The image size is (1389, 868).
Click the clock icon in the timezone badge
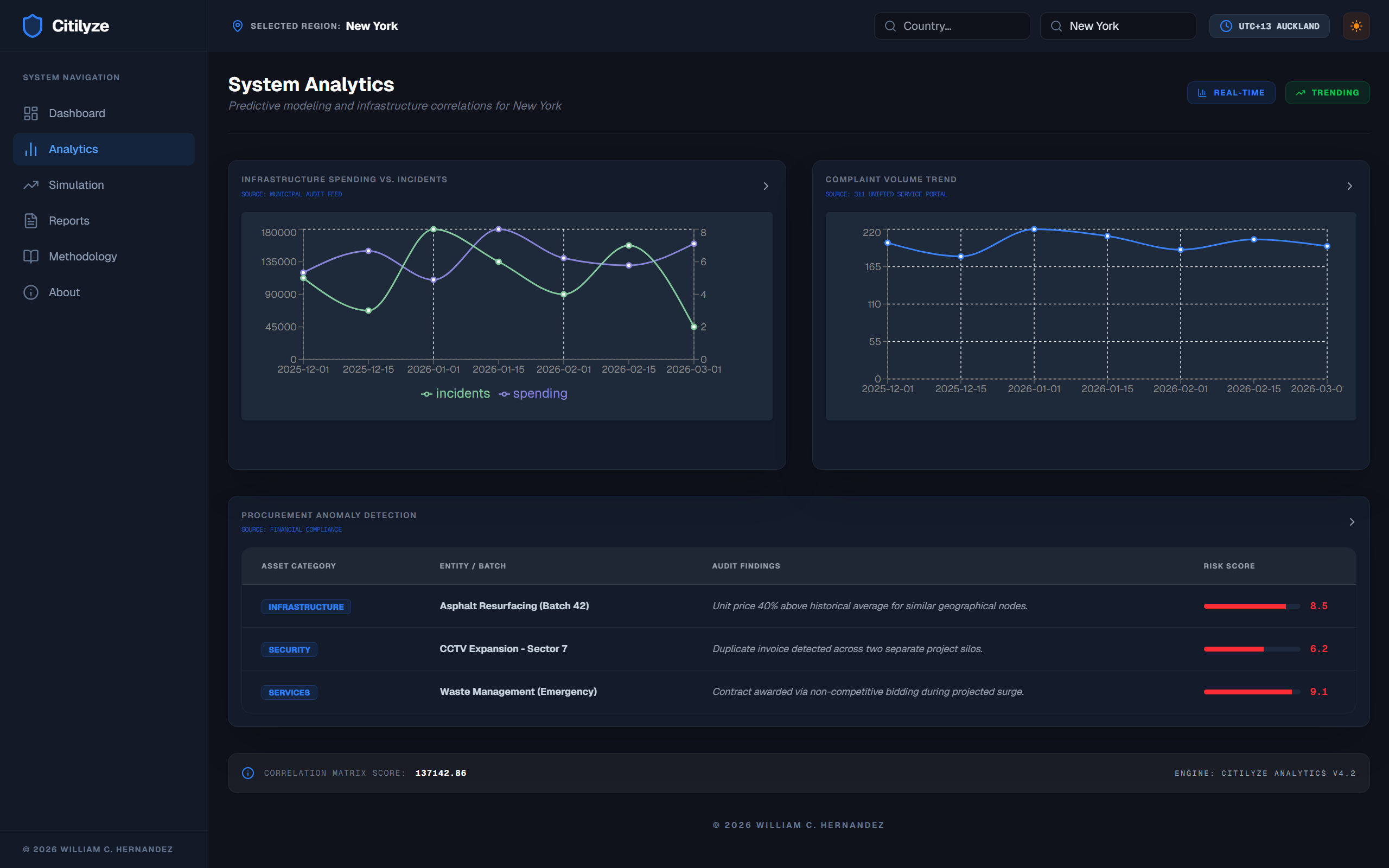click(1226, 26)
